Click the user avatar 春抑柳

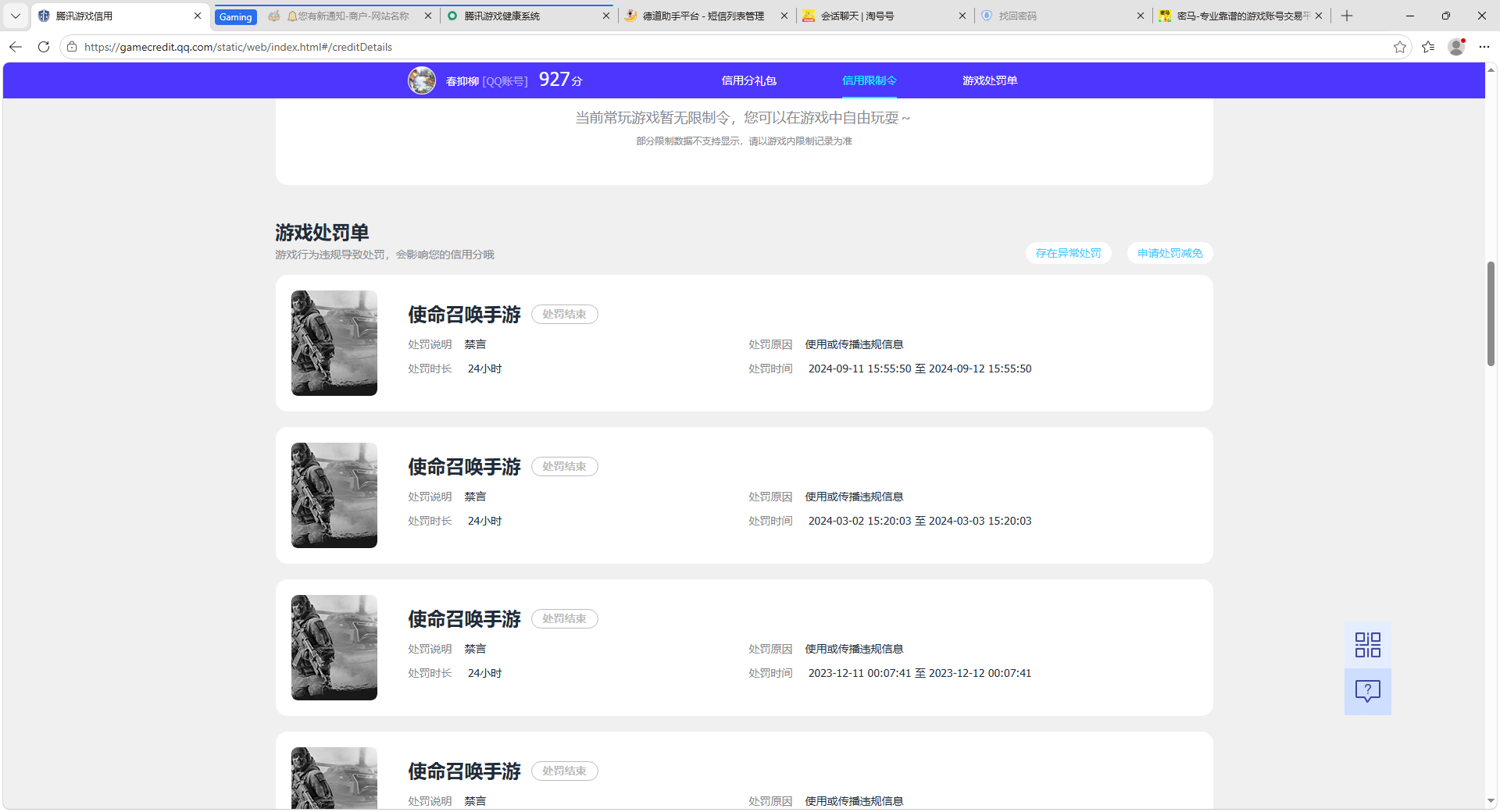click(x=422, y=80)
